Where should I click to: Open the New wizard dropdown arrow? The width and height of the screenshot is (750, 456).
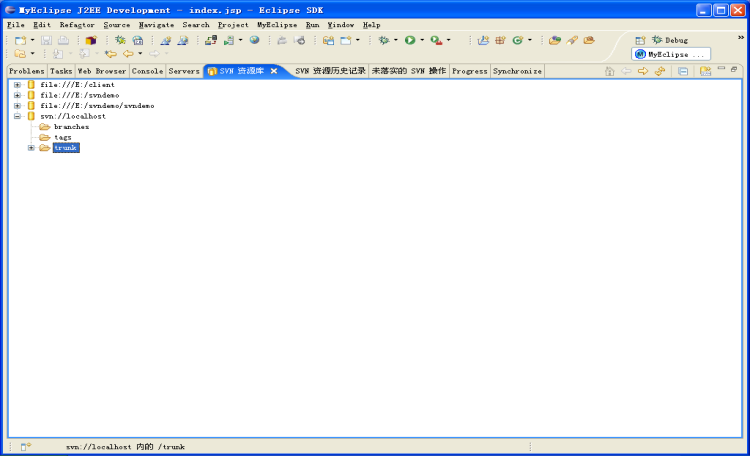pos(33,40)
